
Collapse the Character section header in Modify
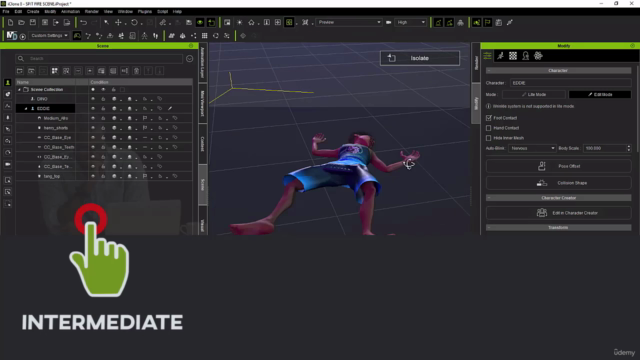pyautogui.click(x=558, y=71)
